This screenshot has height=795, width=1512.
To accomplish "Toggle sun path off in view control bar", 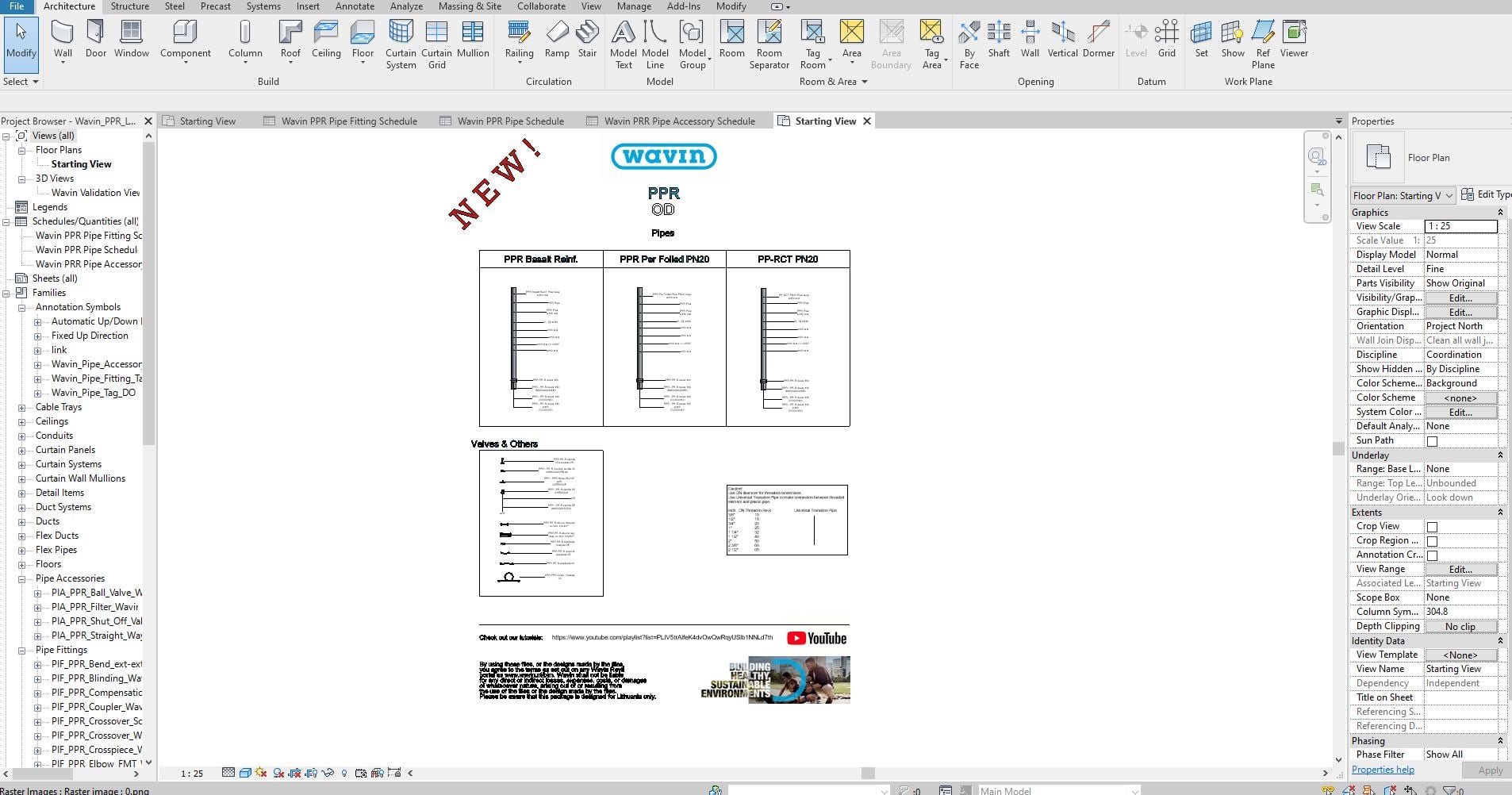I will [x=261, y=773].
